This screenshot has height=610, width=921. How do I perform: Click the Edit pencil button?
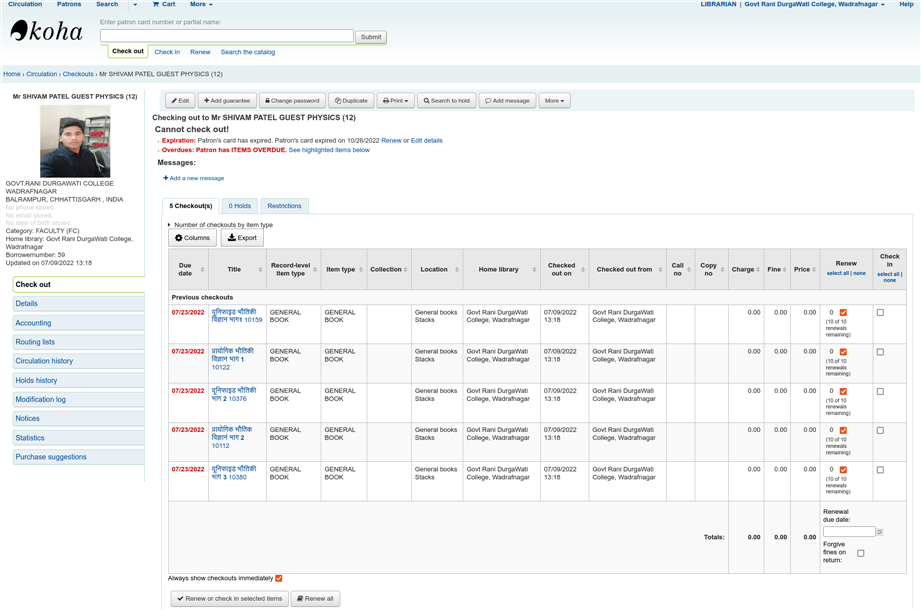coord(180,101)
